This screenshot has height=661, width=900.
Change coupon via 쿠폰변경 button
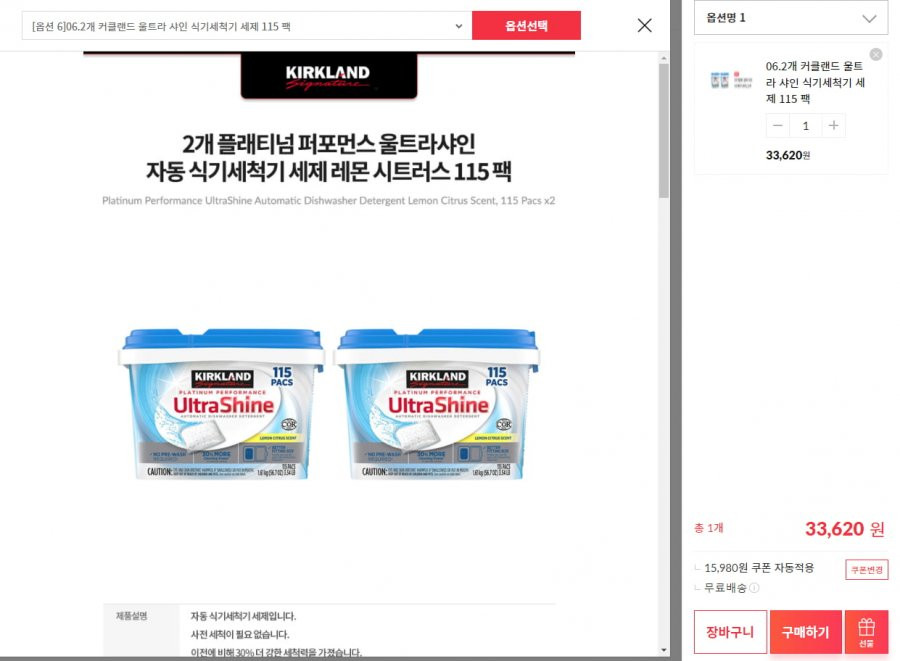point(867,570)
